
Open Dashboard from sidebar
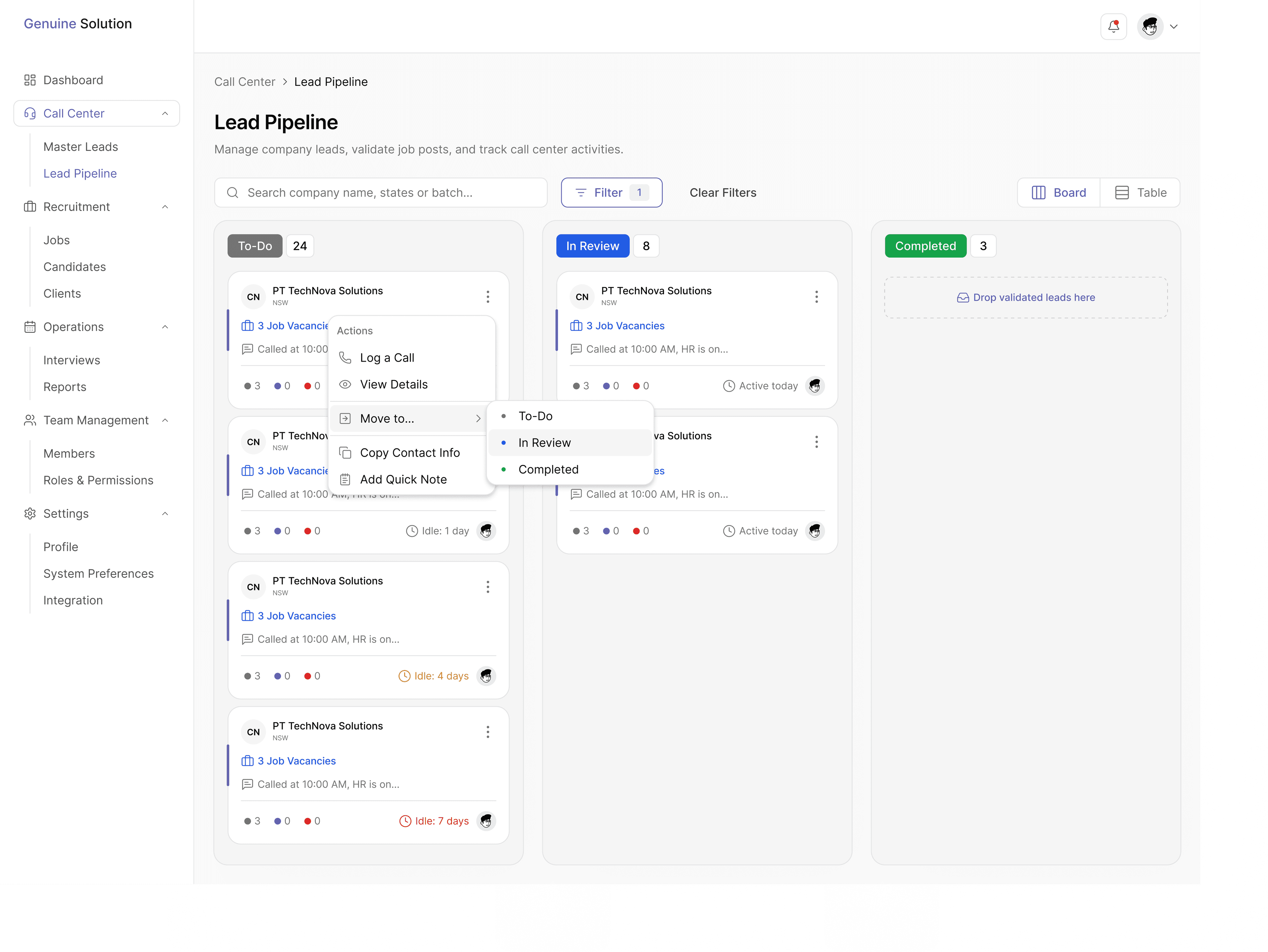click(73, 80)
